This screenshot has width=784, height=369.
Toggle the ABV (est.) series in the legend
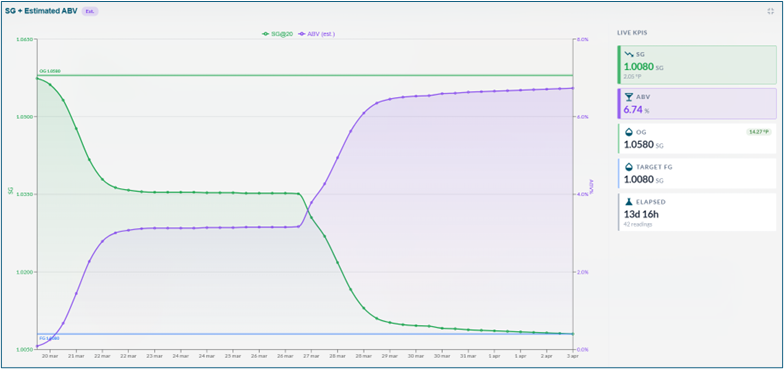316,34
